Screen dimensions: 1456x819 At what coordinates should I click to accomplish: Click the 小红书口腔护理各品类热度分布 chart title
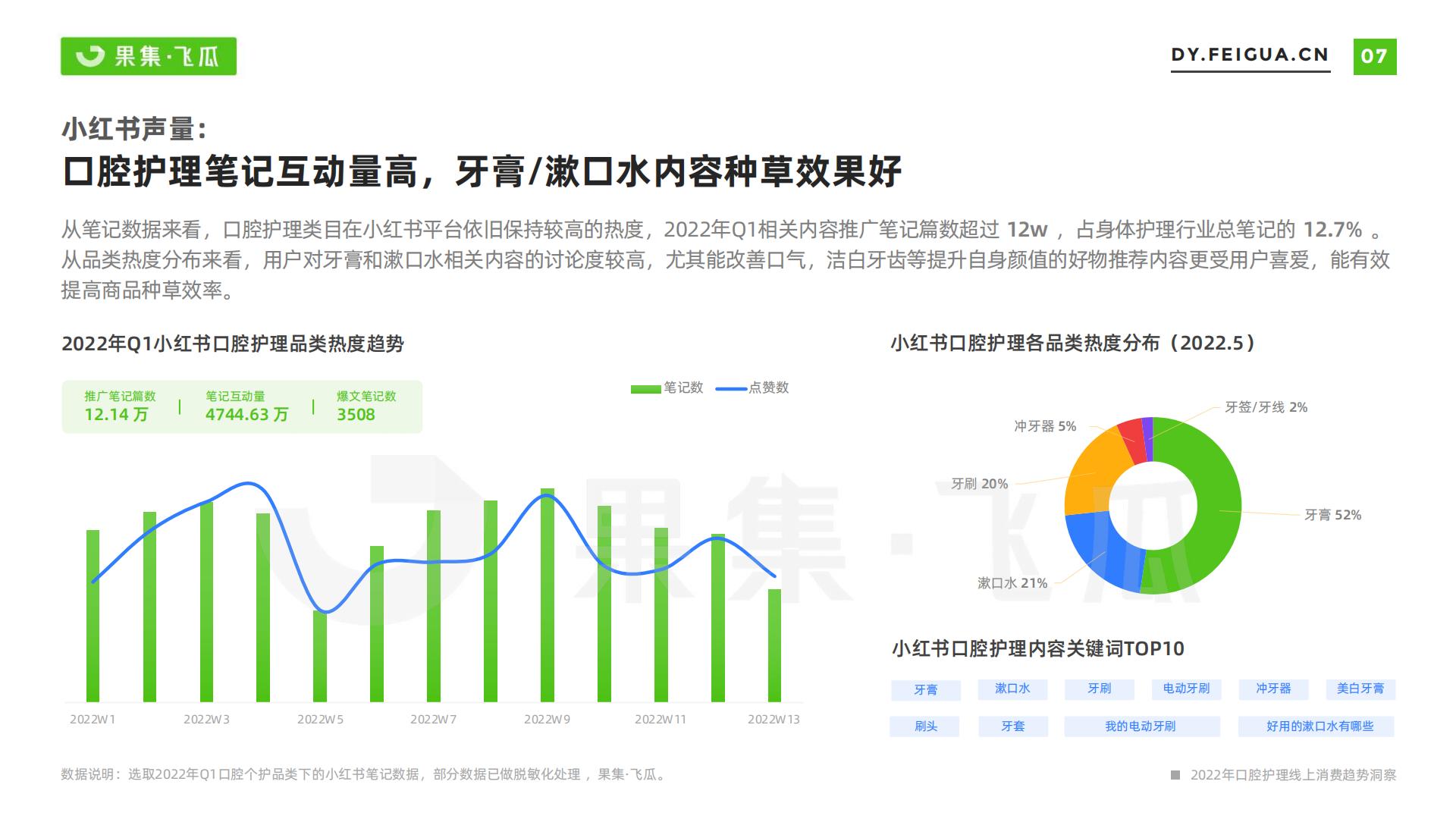pos(1073,343)
